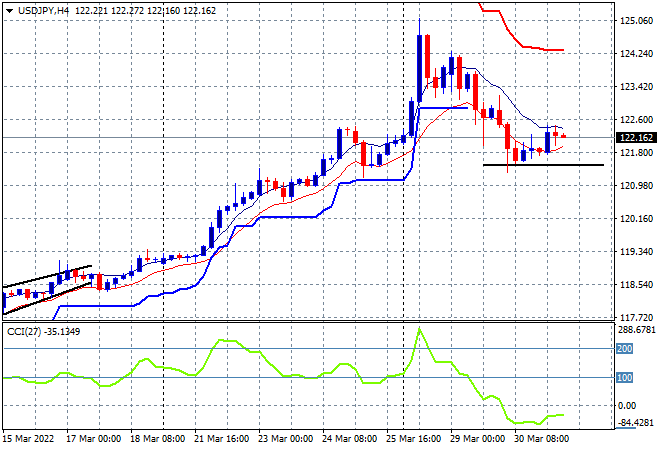Image resolution: width=660 pixels, height=450 pixels.
Task: Click the 123.420 price axis label
Action: (x=636, y=87)
